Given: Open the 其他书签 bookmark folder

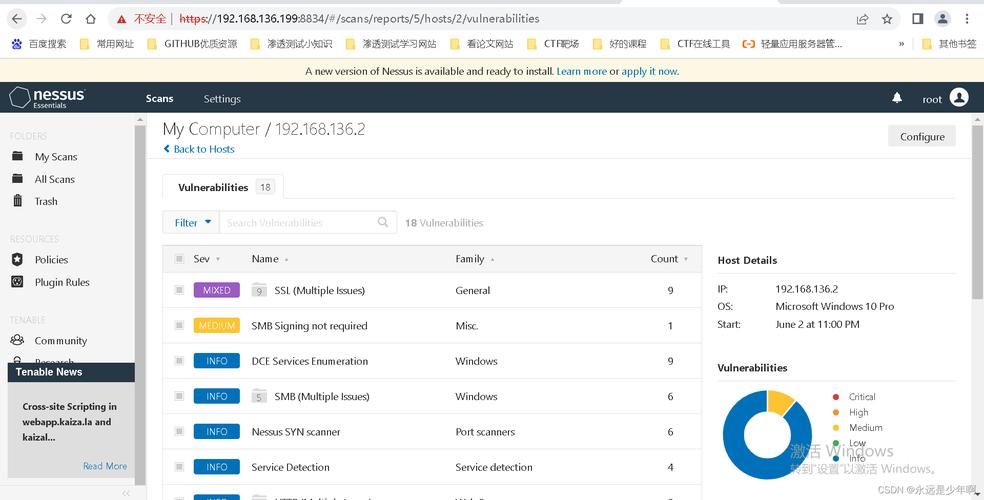Looking at the screenshot, I should 949,44.
